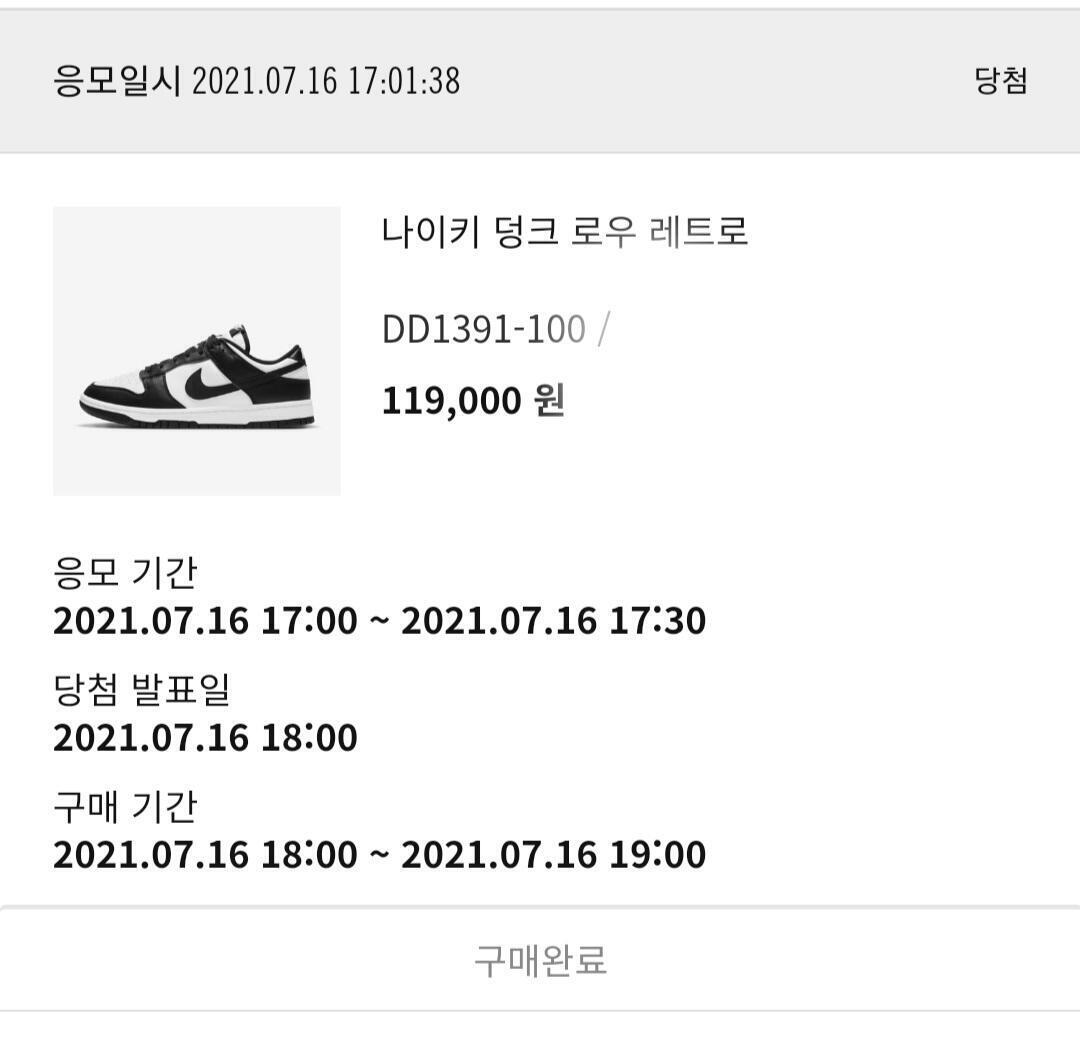
Task: Click the 당첨 status label
Action: (x=1001, y=81)
